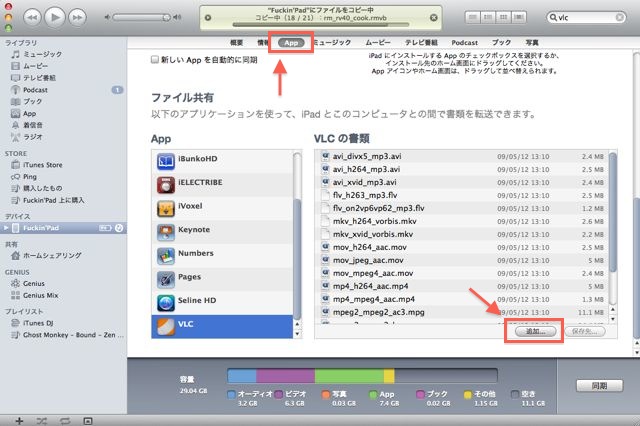Screen dimensions: 640x426
Task: Switch to the ミュージック tab
Action: pyautogui.click(x=332, y=42)
